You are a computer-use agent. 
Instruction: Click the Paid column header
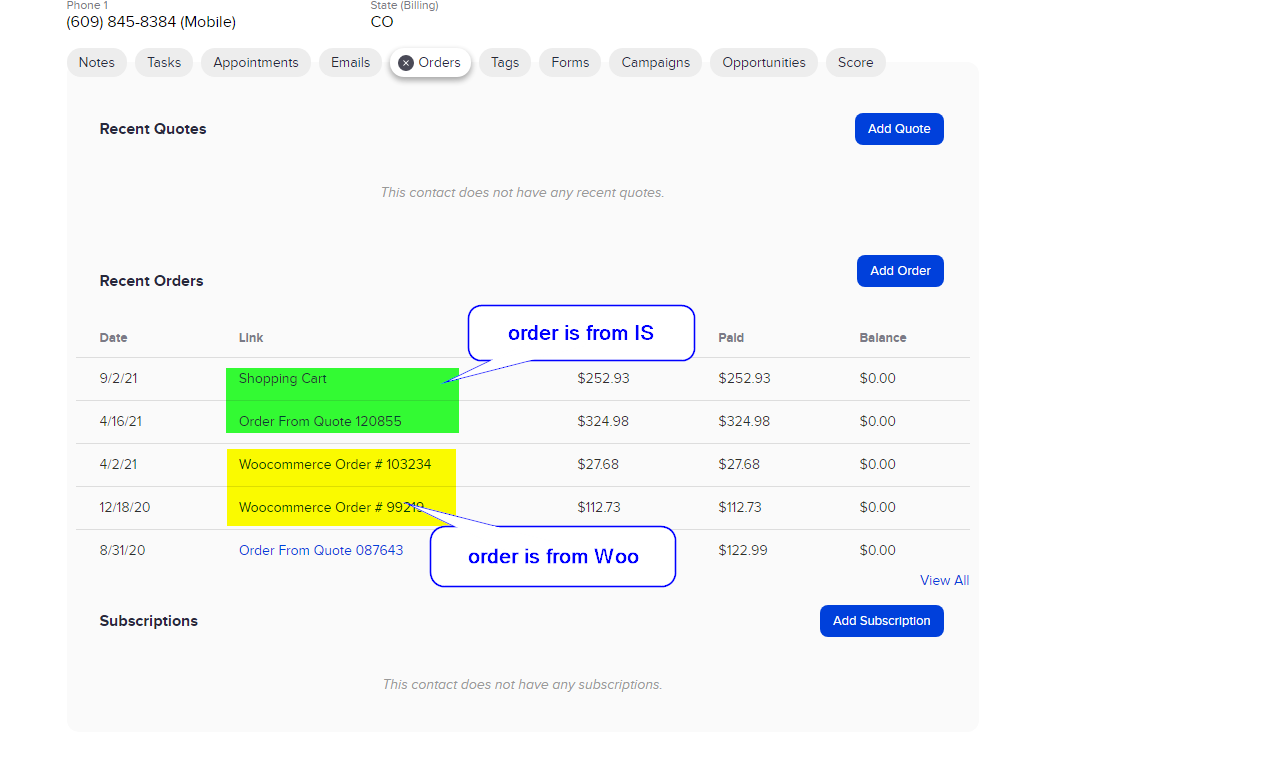(x=731, y=338)
